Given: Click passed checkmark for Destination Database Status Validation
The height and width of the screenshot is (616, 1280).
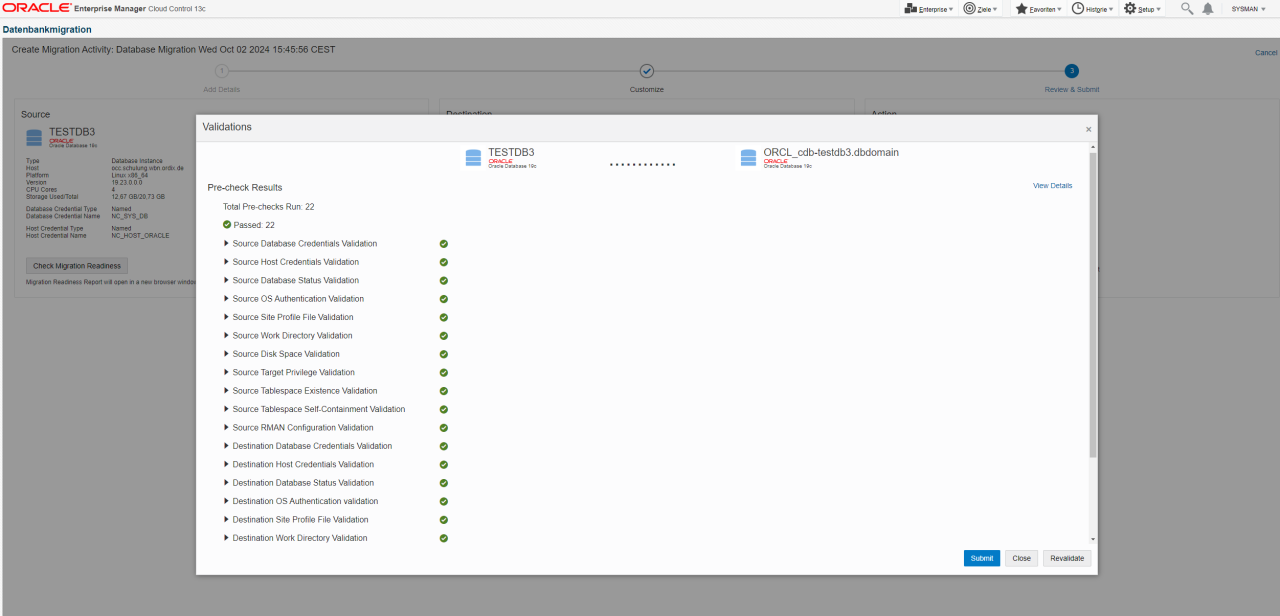Looking at the screenshot, I should [444, 483].
